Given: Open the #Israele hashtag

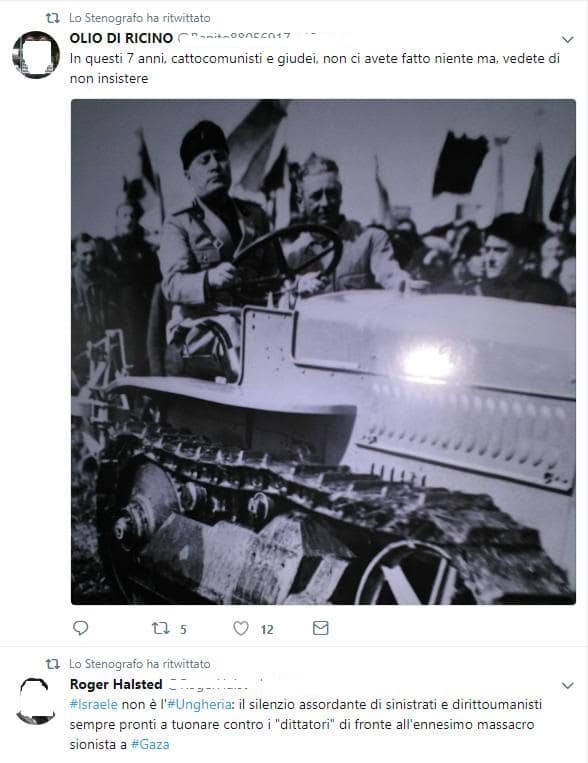Looking at the screenshot, I should pyautogui.click(x=94, y=705).
